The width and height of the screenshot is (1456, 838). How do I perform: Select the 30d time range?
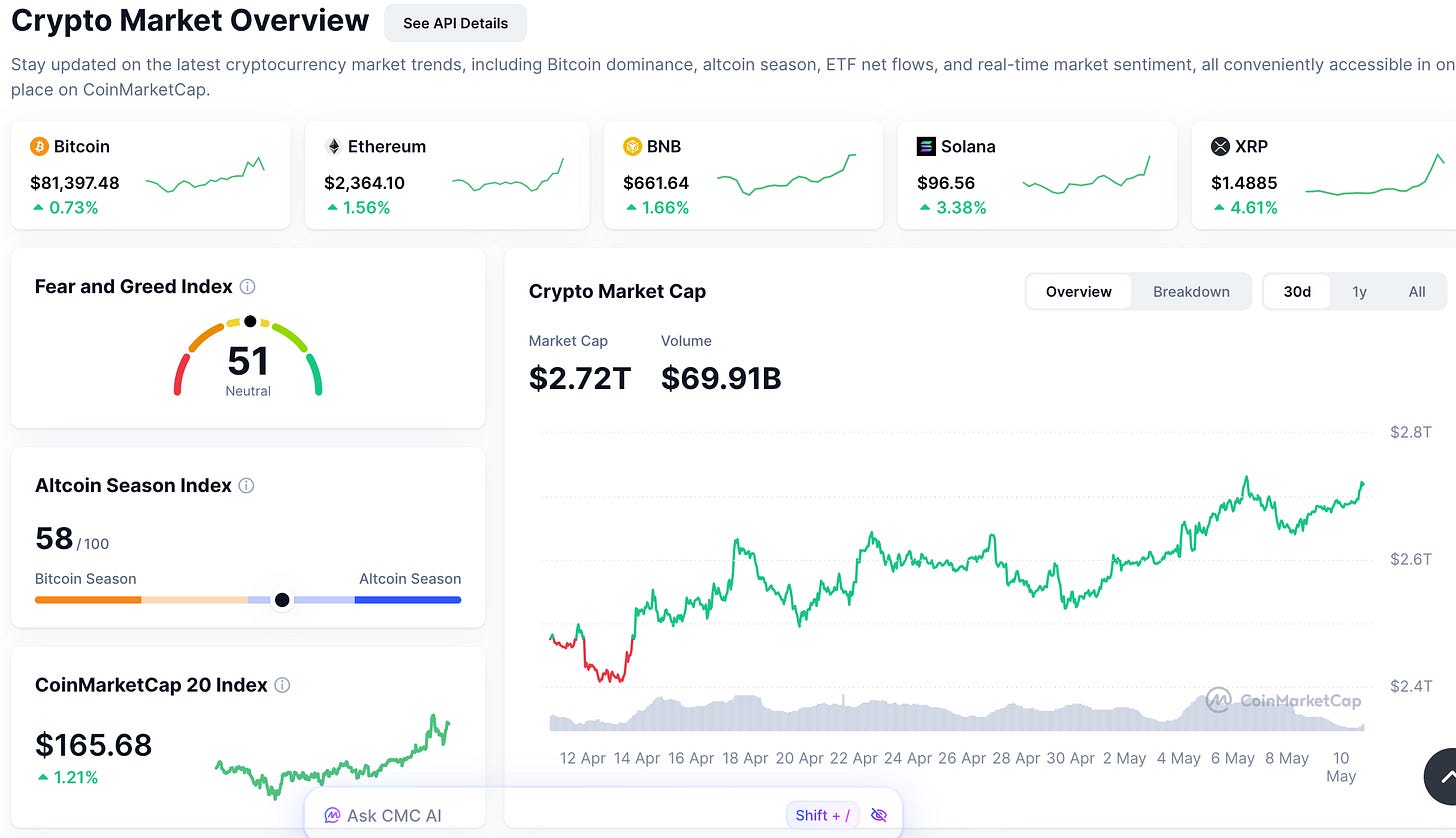[1297, 292]
